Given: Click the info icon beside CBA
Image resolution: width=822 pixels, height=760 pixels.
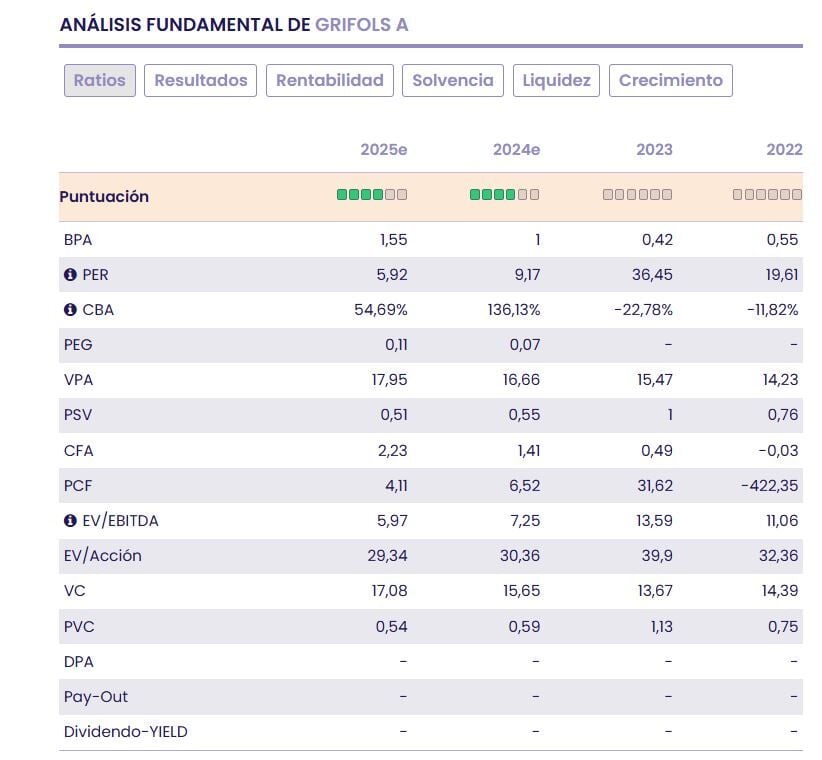Looking at the screenshot, I should click(70, 310).
